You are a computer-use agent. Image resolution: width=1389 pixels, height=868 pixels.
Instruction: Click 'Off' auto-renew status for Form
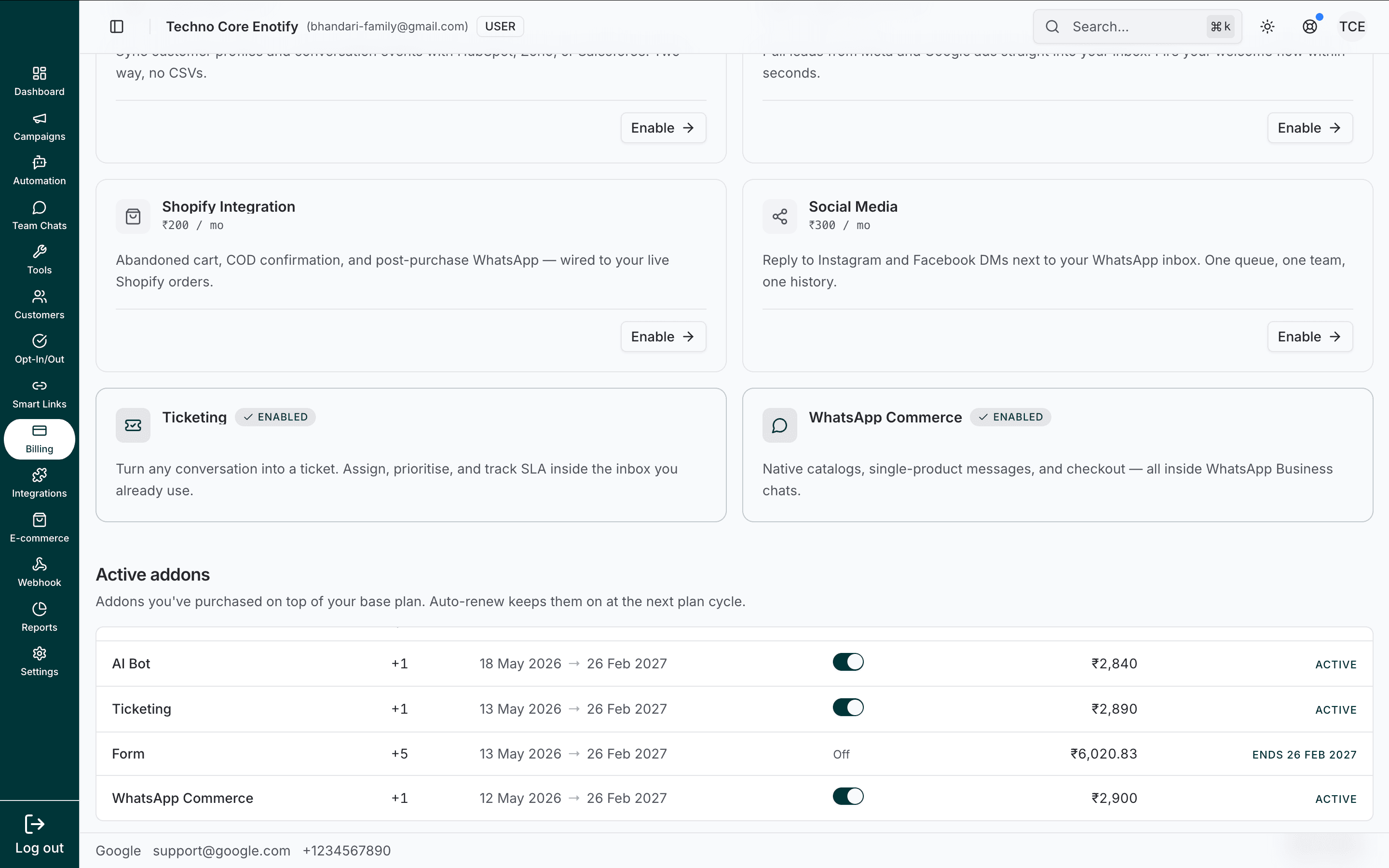(x=841, y=754)
